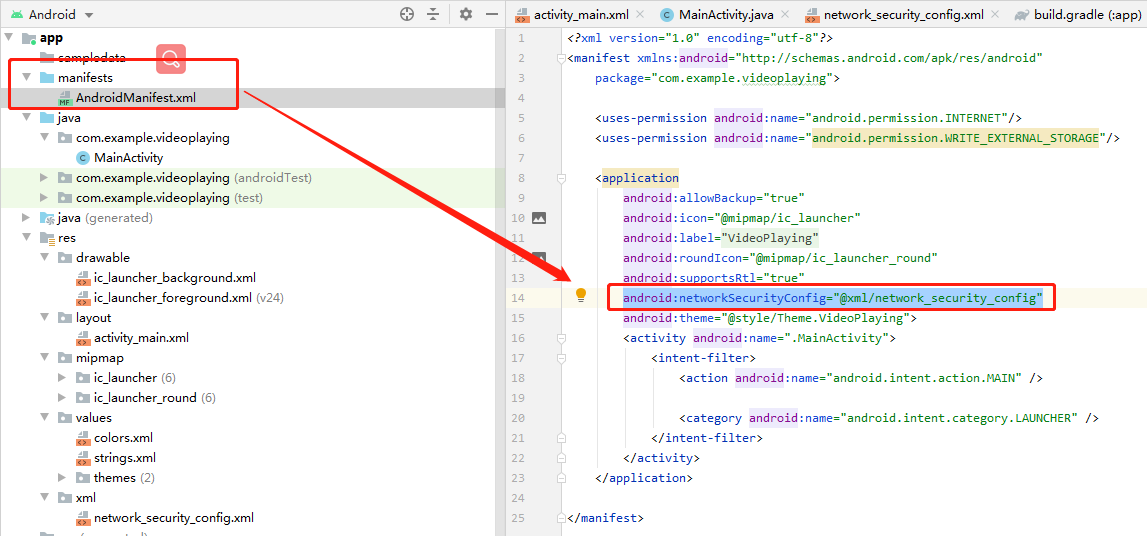
Task: Switch to activity_main.xml editor tab
Action: tap(581, 15)
